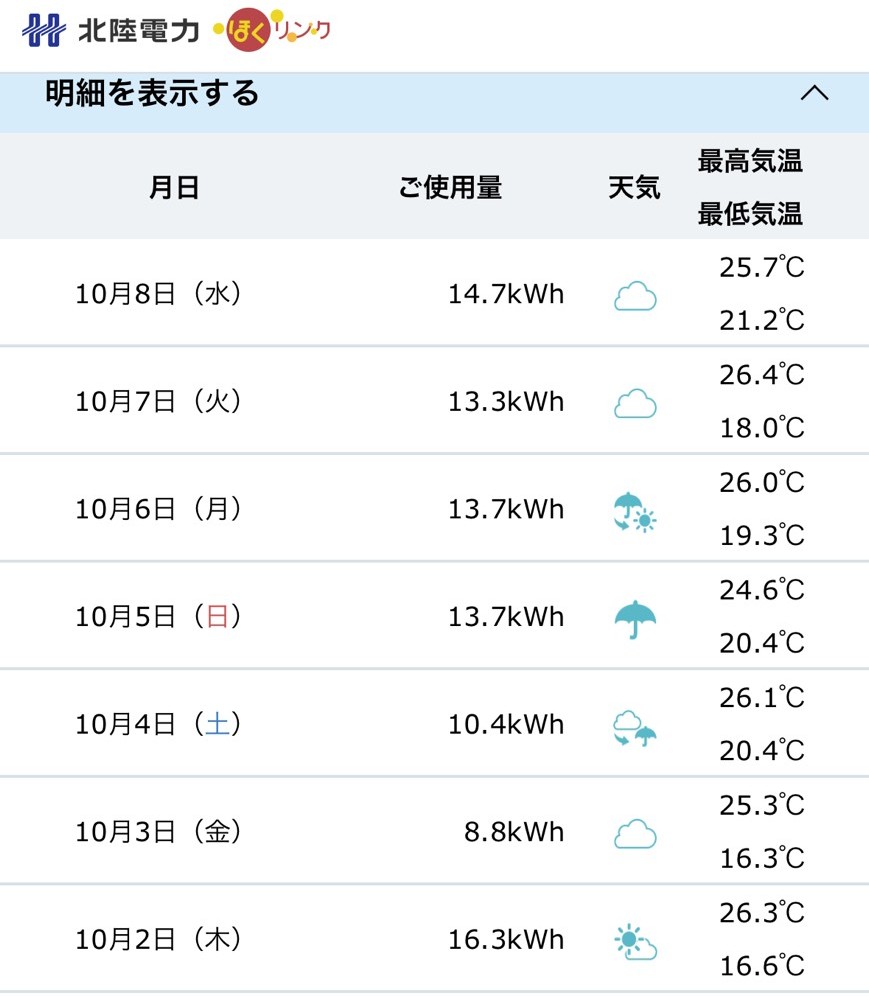Click the cloudy weather icon for 10月8日

635,295
